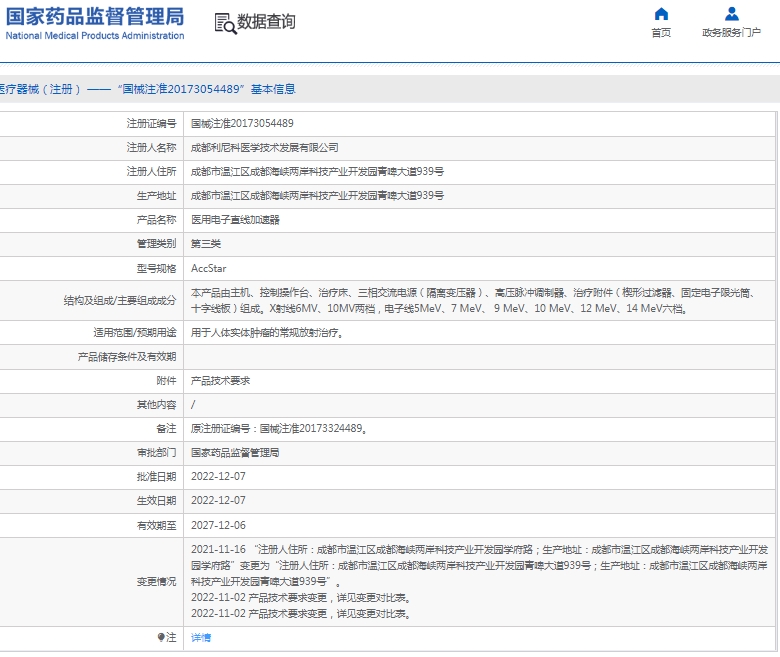The image size is (780, 657).
Task: Click the 2021-11-16 change record entry
Action: coord(480,565)
